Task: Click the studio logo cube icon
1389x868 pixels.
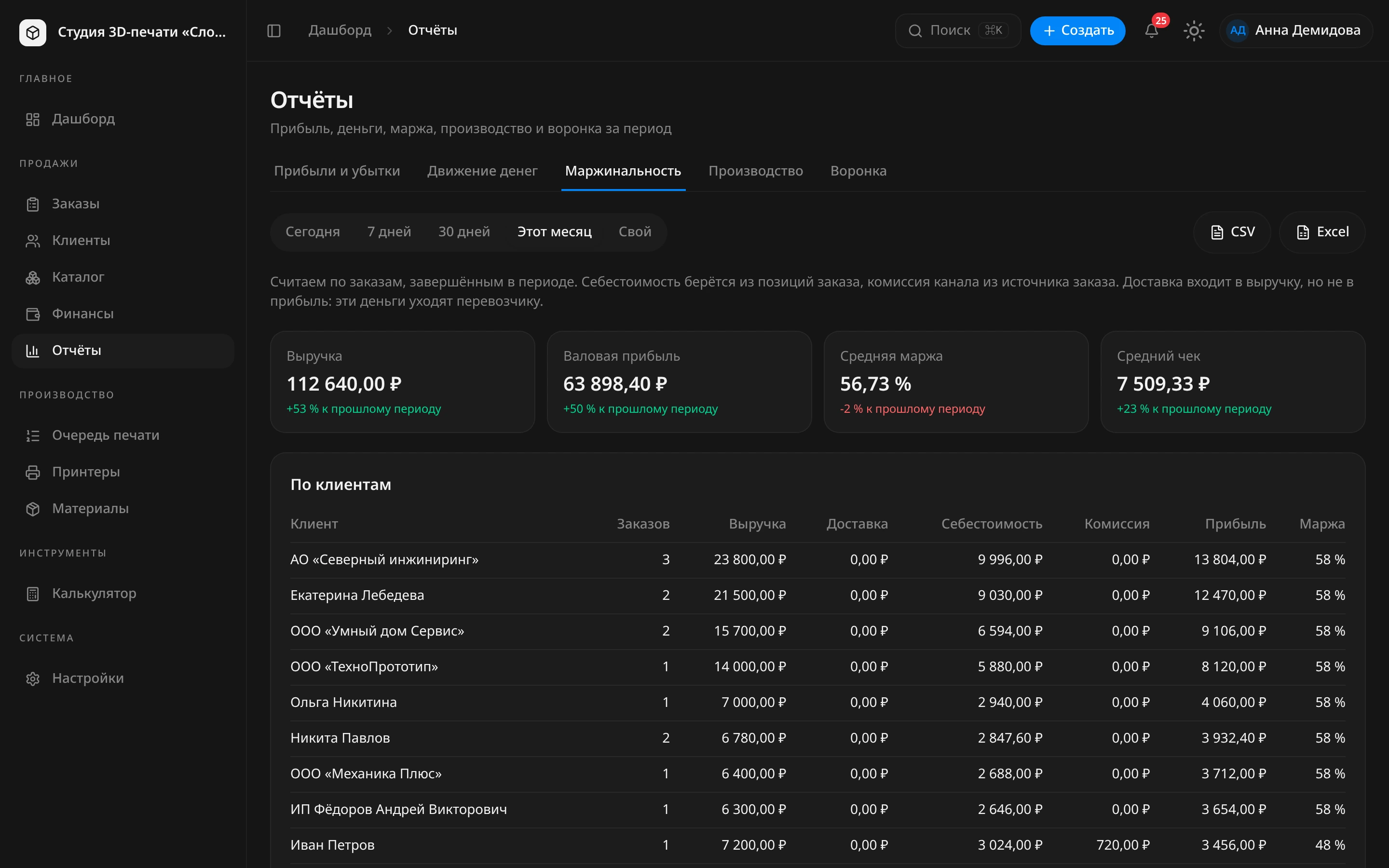Action: pos(33,32)
